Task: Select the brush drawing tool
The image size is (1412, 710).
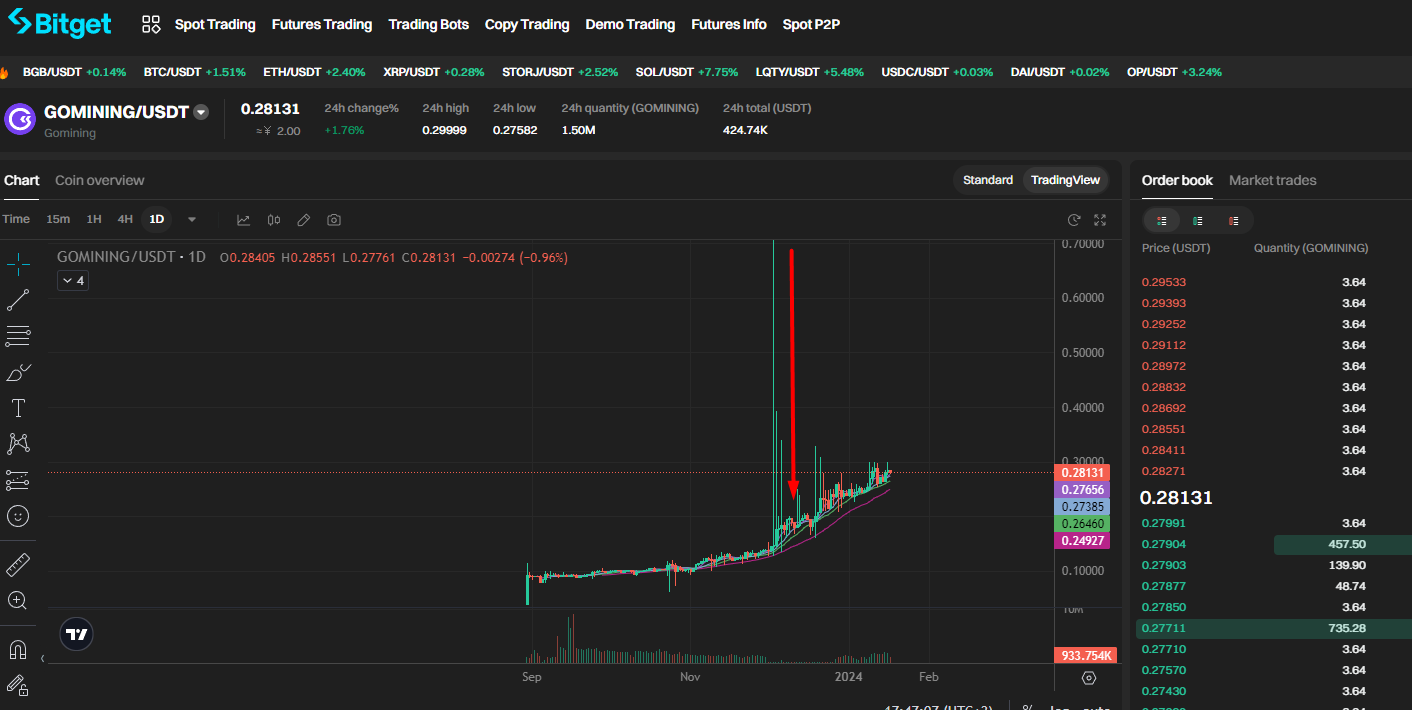Action: tap(18, 372)
